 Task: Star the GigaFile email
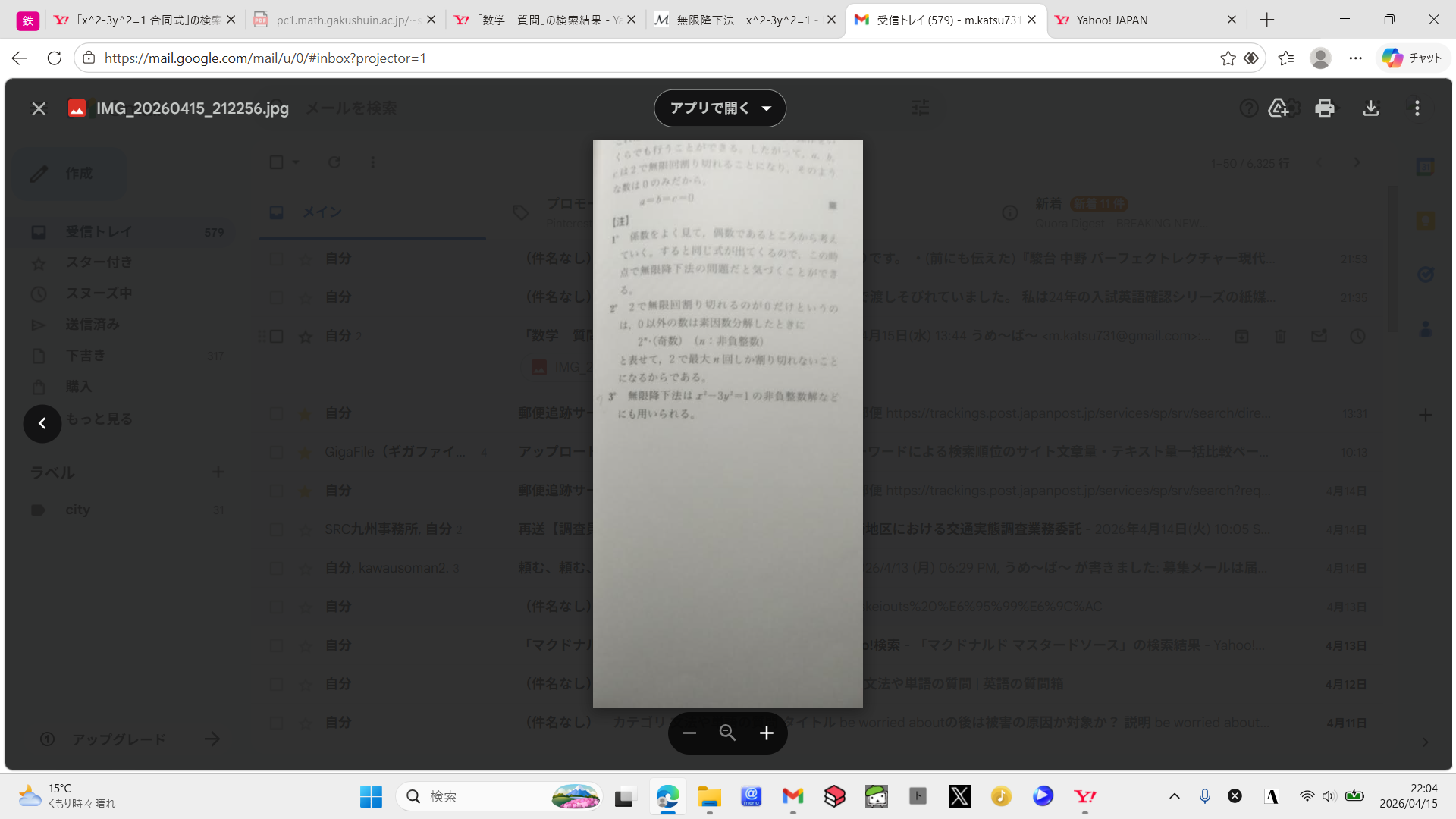pyautogui.click(x=303, y=452)
